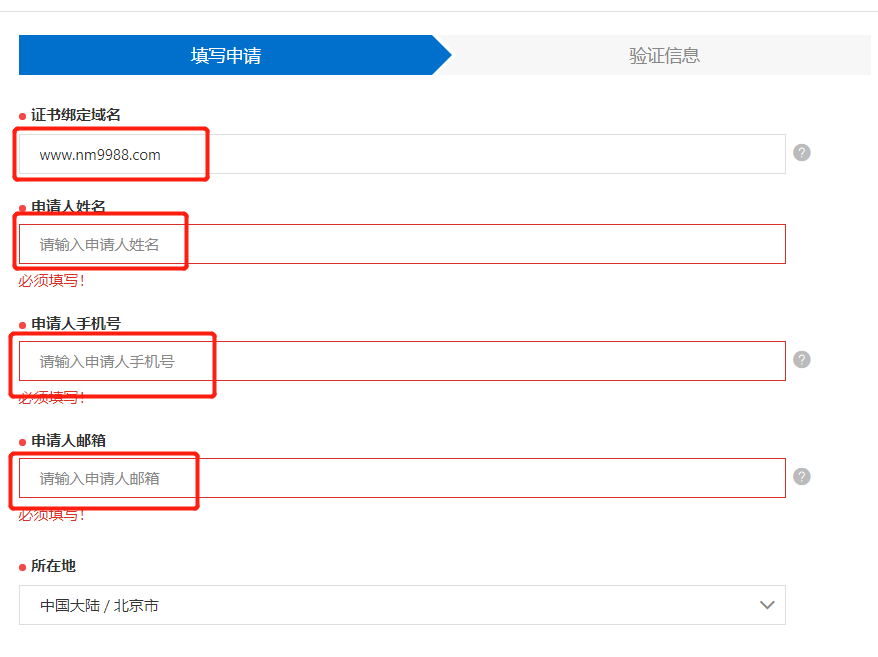
Task: Select the 请输入申请人手机号 input box
Action: click(x=400, y=361)
